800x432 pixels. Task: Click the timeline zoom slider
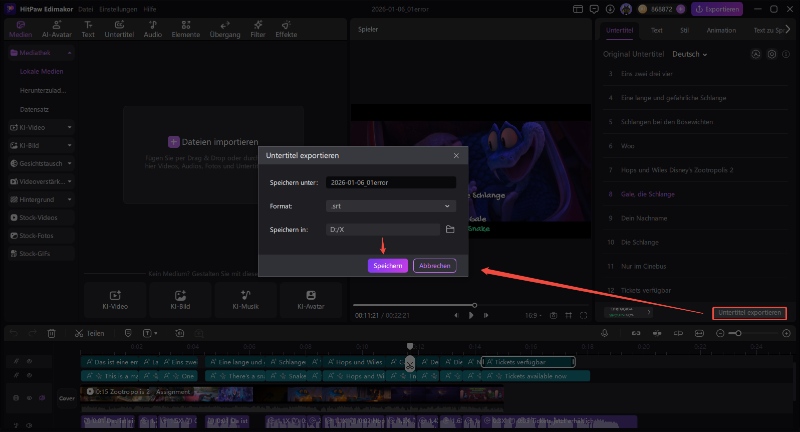click(737, 333)
